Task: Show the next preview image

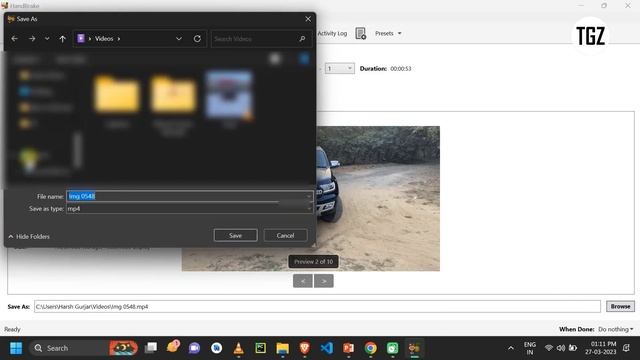Action: click(x=324, y=281)
